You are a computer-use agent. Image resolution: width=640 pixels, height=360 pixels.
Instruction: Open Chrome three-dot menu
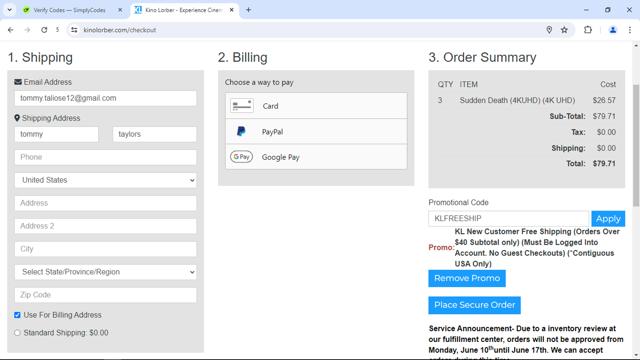(630, 30)
